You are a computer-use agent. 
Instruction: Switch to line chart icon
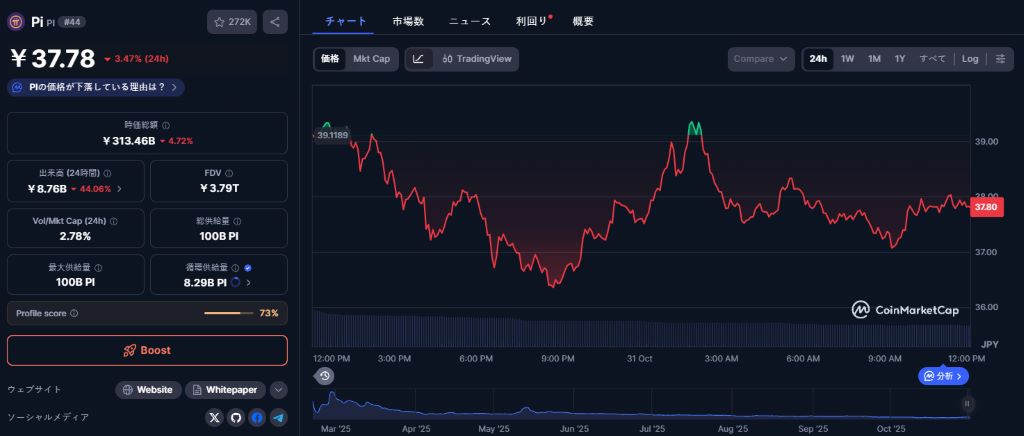pyautogui.click(x=419, y=59)
